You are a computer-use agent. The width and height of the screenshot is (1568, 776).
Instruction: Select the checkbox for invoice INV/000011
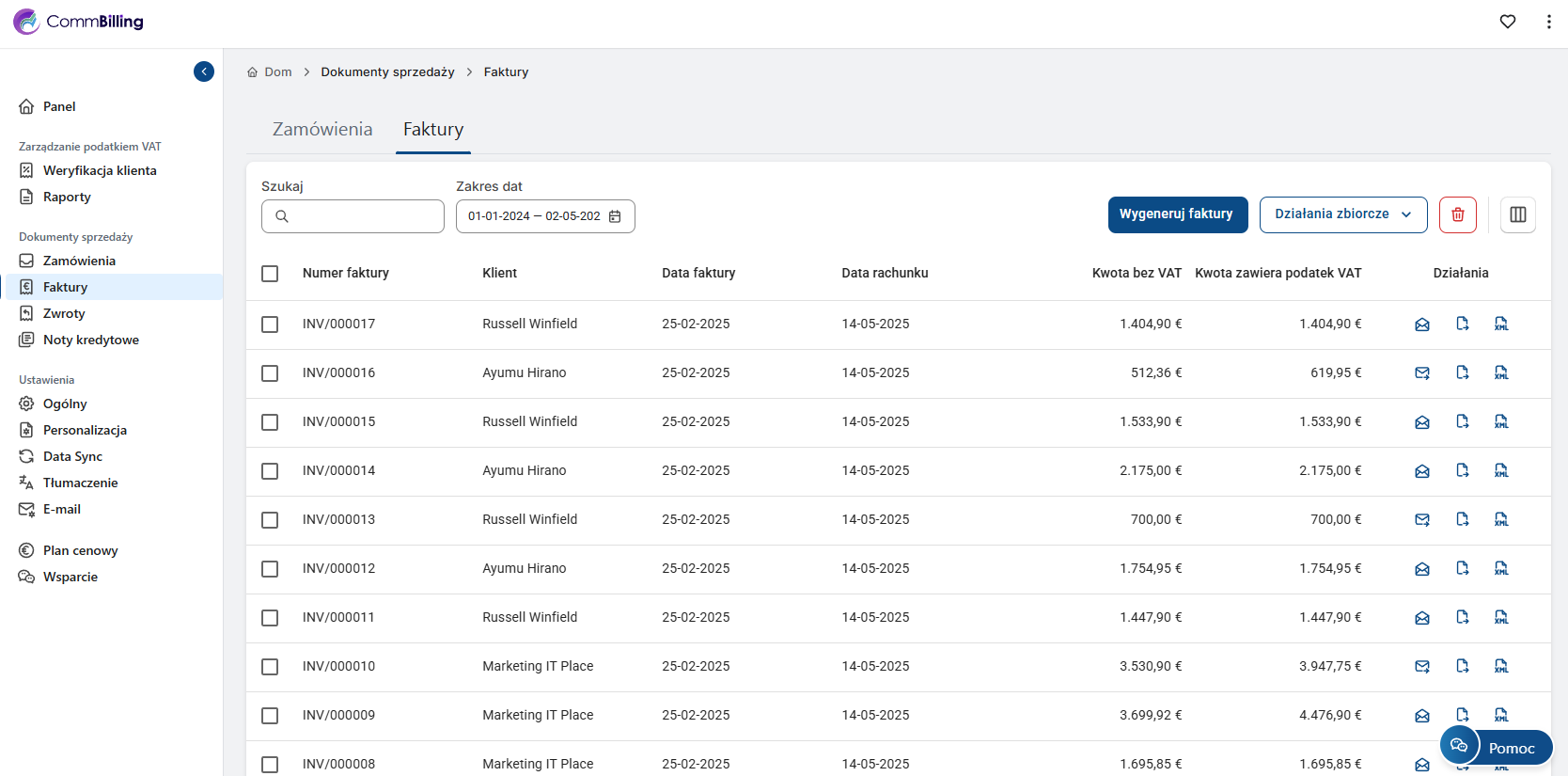pyautogui.click(x=270, y=618)
